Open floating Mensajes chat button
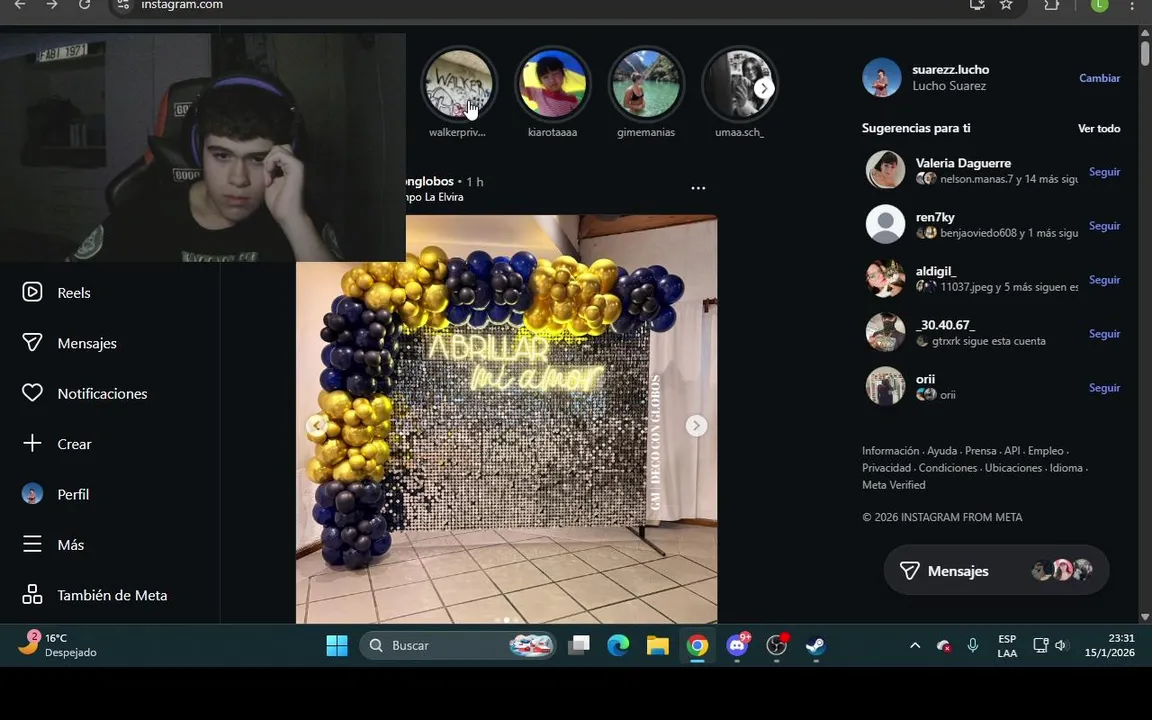The width and height of the screenshot is (1152, 720). pyautogui.click(x=996, y=570)
